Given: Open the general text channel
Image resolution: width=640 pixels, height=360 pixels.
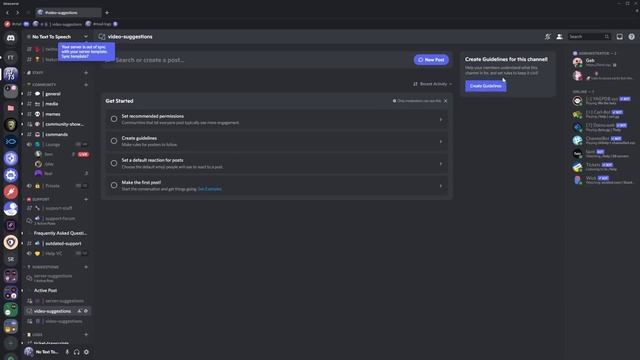Looking at the screenshot, I should pyautogui.click(x=57, y=94).
